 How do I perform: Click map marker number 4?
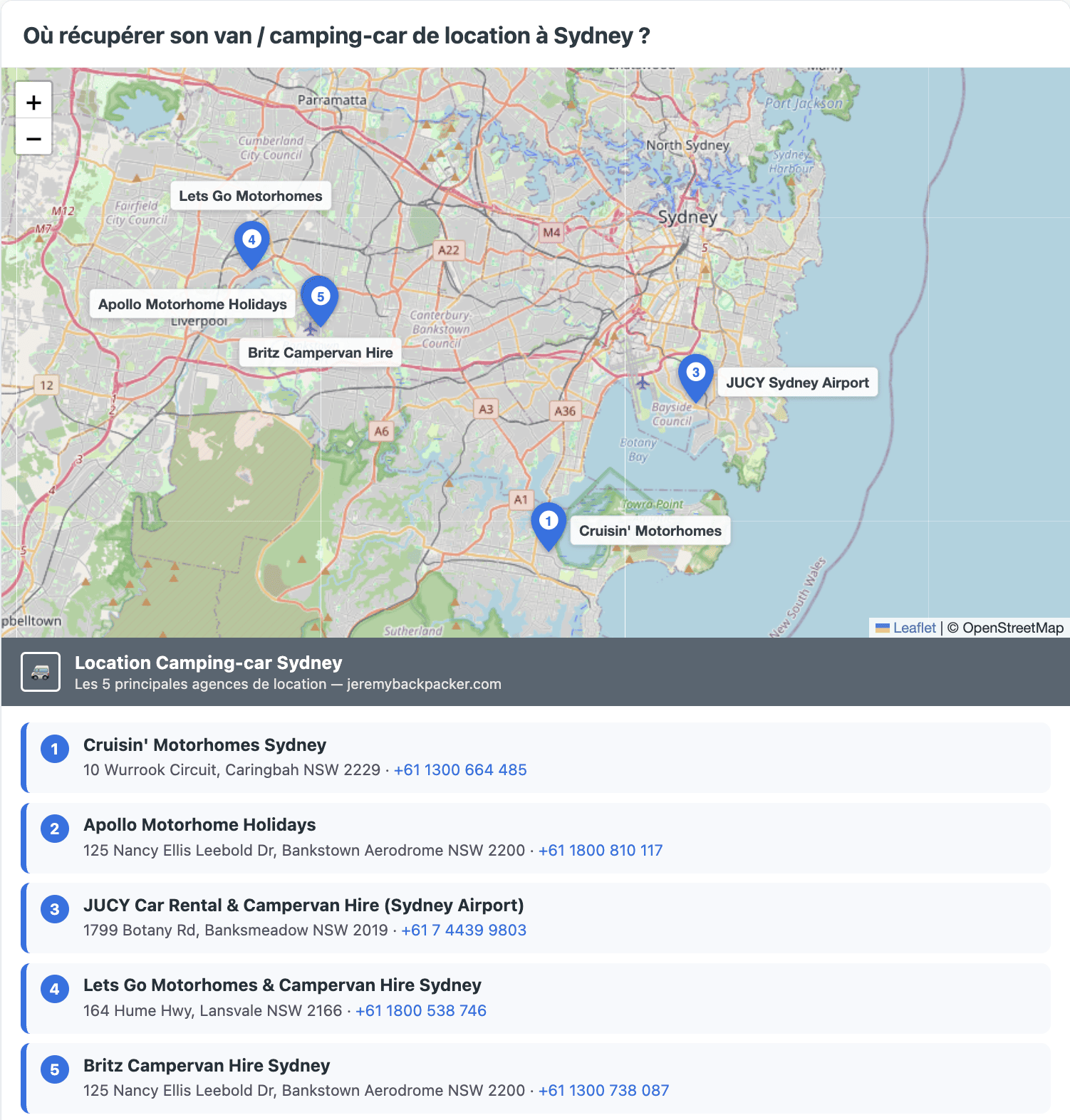tap(251, 245)
